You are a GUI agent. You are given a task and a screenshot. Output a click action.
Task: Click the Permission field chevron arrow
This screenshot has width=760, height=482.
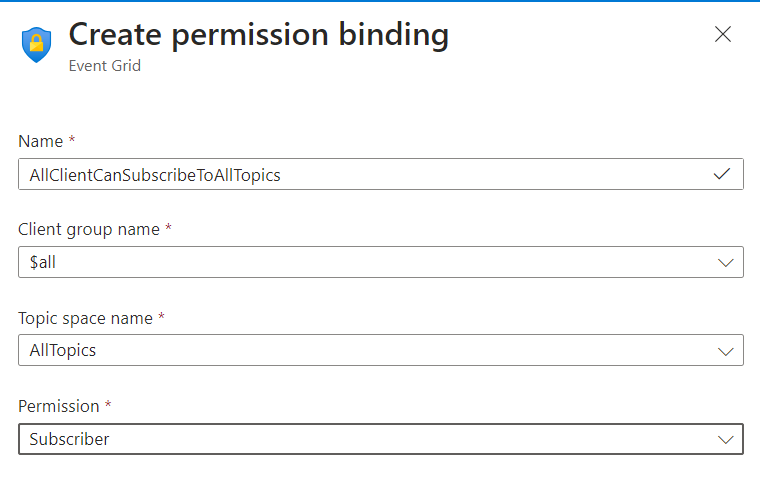point(726,439)
